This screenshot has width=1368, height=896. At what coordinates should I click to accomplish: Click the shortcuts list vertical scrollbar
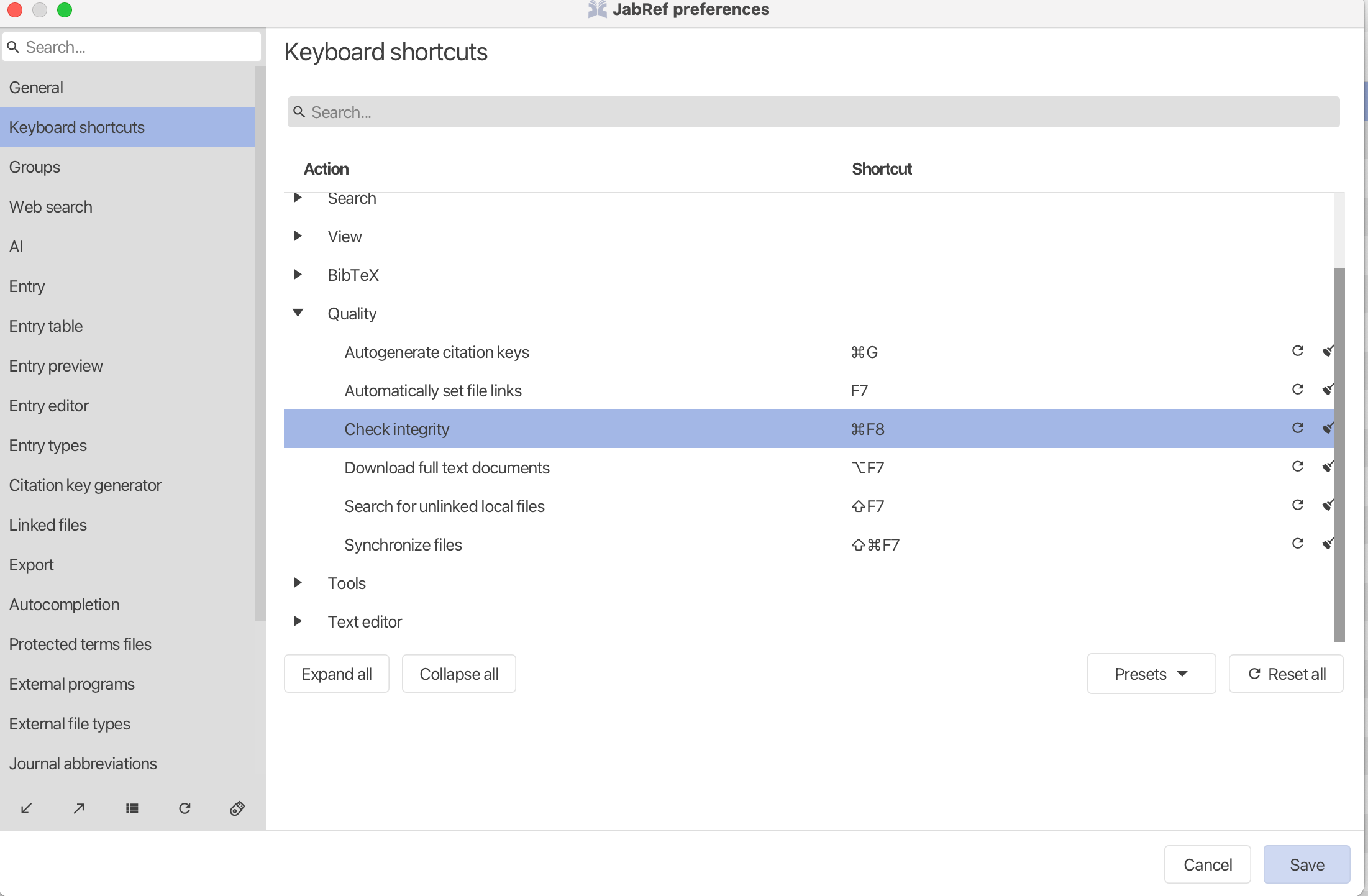[x=1339, y=455]
